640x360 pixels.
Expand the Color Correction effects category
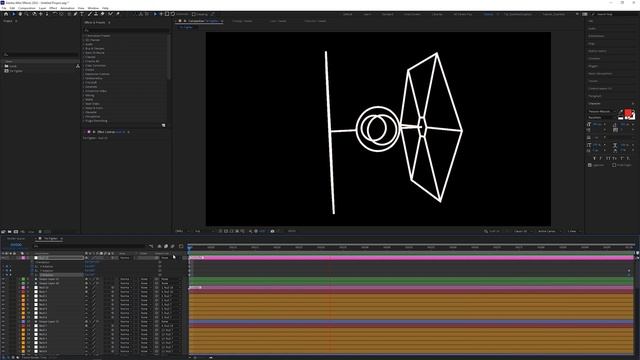click(84, 65)
